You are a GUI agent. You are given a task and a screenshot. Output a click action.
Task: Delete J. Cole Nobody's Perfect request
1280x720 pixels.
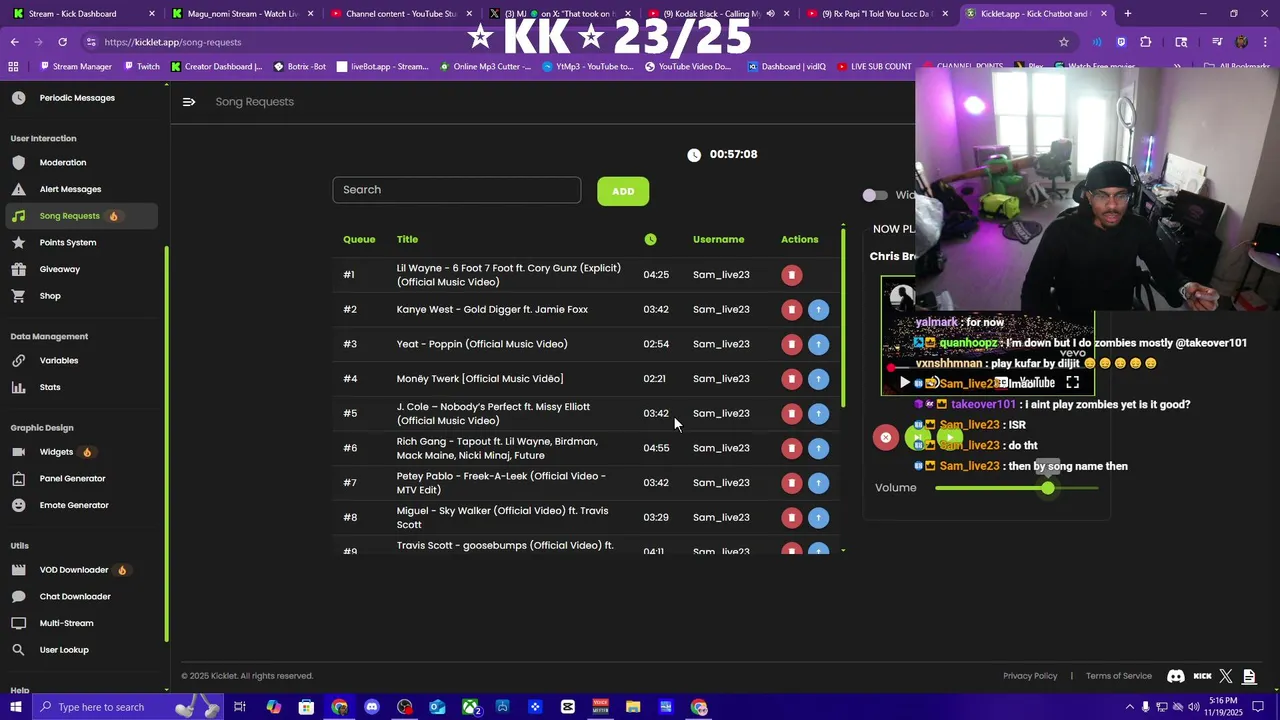[x=792, y=414]
